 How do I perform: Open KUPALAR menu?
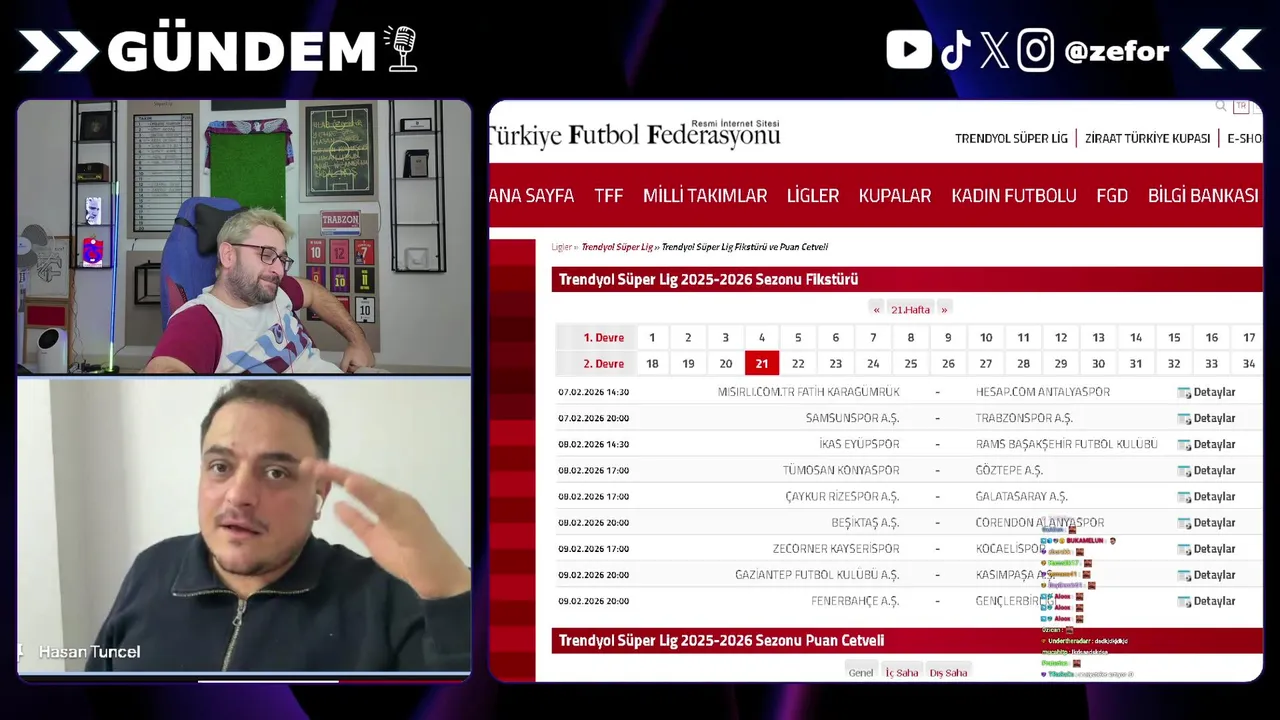[x=895, y=196]
